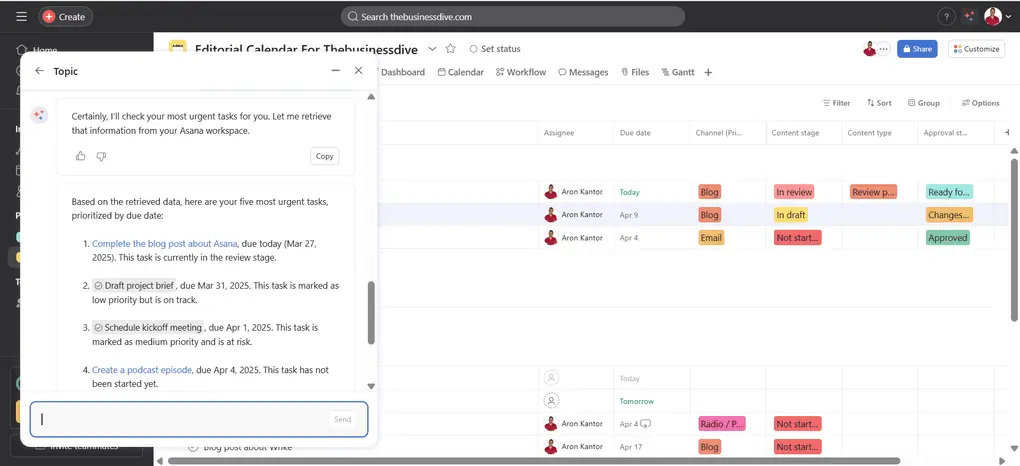Assign the unassigned task due Today
The height and width of the screenshot is (466, 1020).
552,378
